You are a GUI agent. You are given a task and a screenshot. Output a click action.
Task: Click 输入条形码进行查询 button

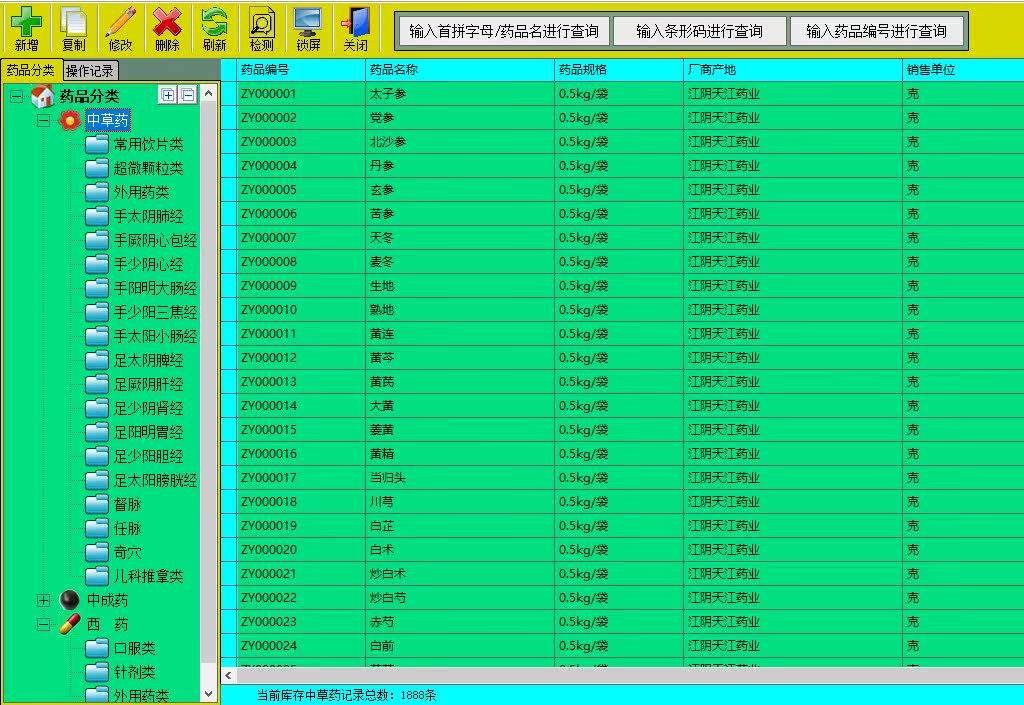(699, 31)
